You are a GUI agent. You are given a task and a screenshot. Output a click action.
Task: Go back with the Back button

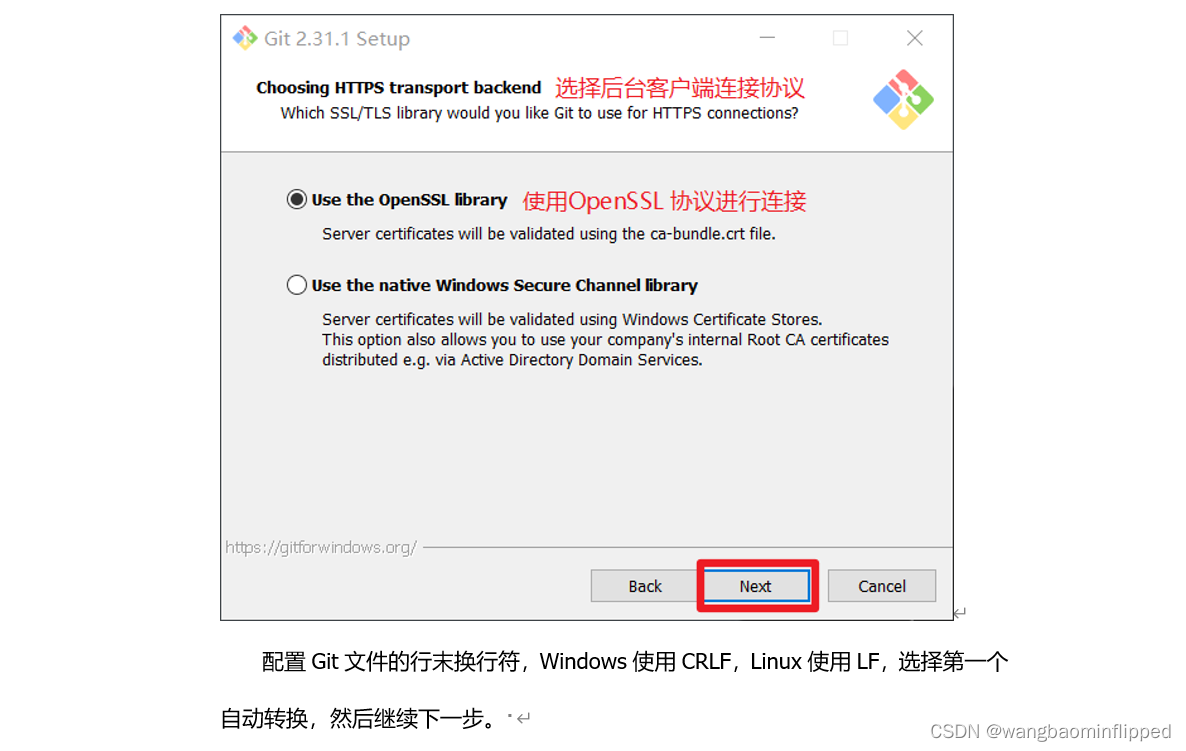click(644, 586)
